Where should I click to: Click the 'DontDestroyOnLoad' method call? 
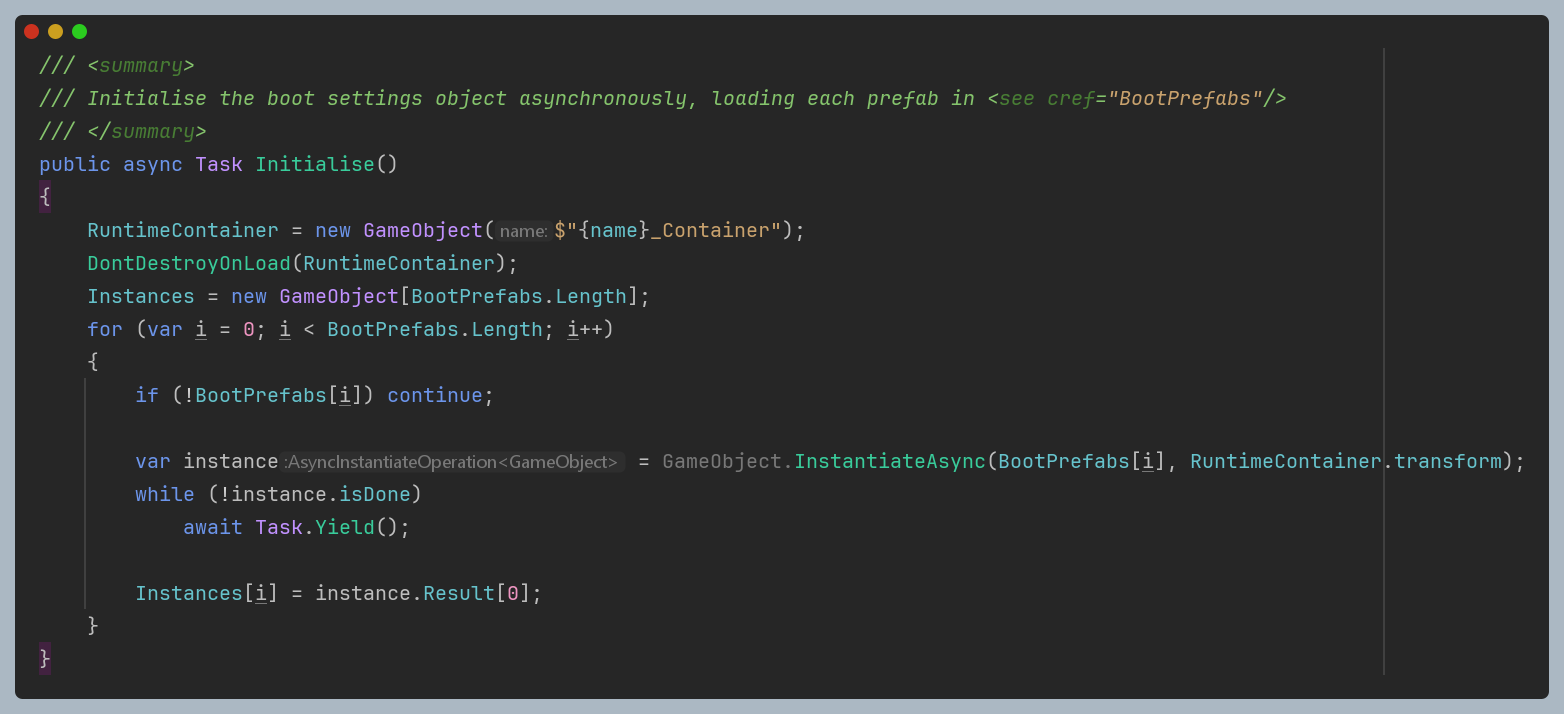tap(189, 263)
